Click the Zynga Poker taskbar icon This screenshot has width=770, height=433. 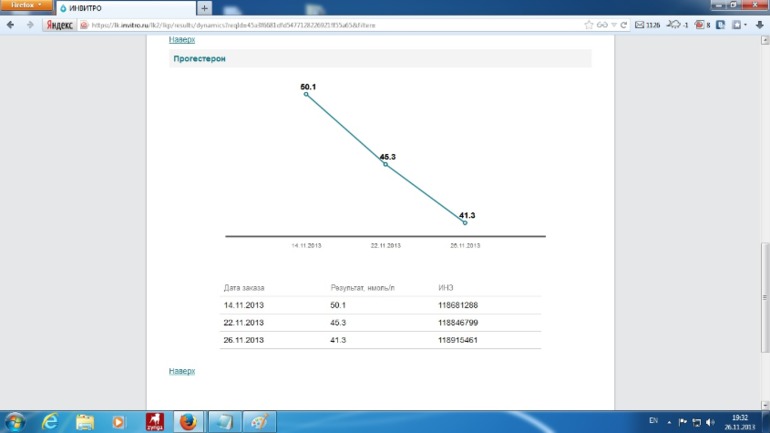(x=154, y=422)
